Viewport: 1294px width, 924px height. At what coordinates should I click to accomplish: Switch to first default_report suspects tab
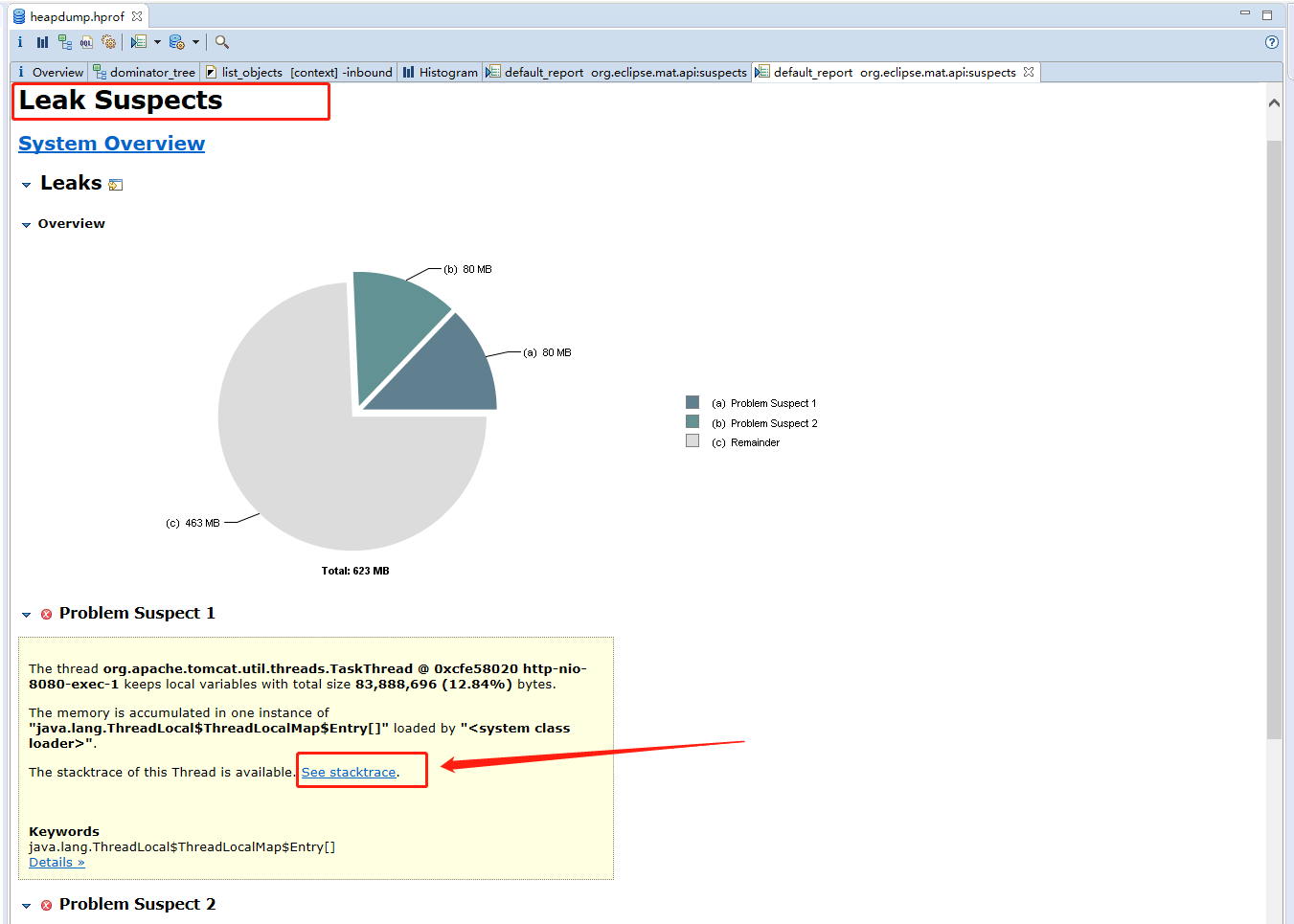click(x=617, y=72)
